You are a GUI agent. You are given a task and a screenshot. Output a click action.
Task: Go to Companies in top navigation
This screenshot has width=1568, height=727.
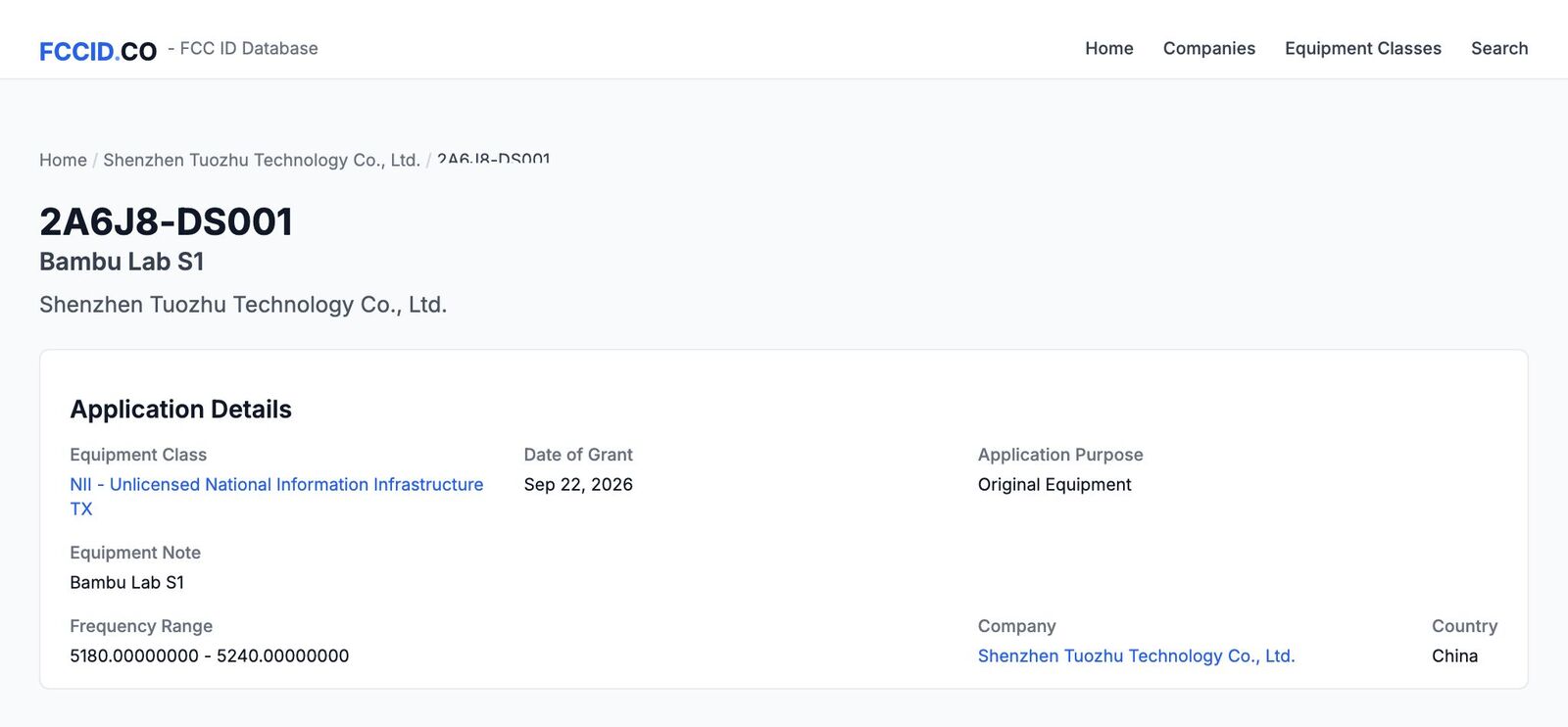click(x=1208, y=48)
